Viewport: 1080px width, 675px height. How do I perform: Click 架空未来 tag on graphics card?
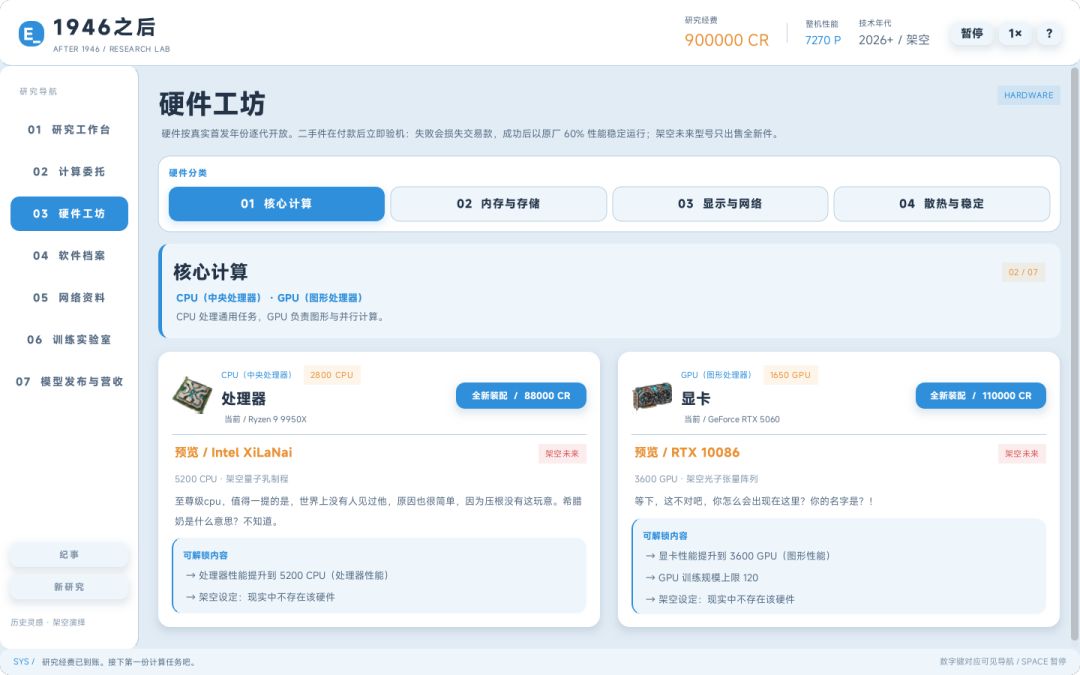point(1021,453)
